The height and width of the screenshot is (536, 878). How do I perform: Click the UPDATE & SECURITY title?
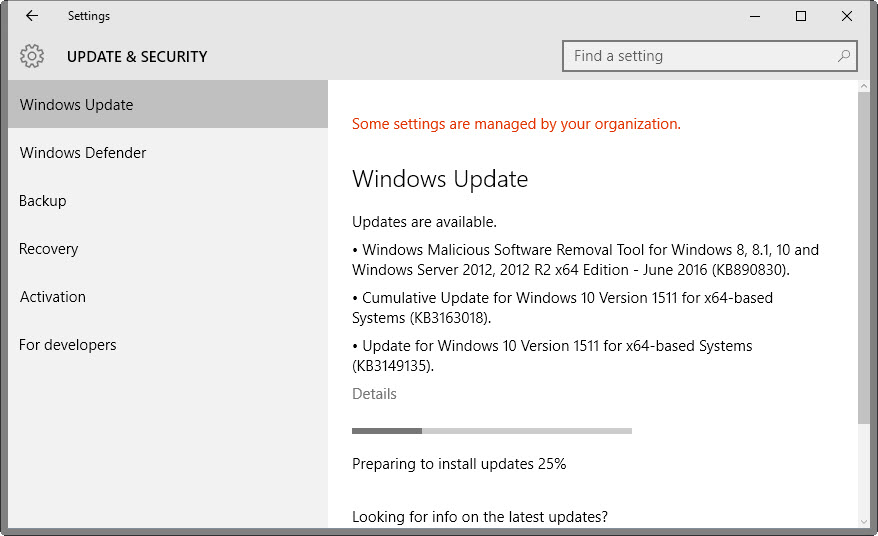[x=137, y=57]
